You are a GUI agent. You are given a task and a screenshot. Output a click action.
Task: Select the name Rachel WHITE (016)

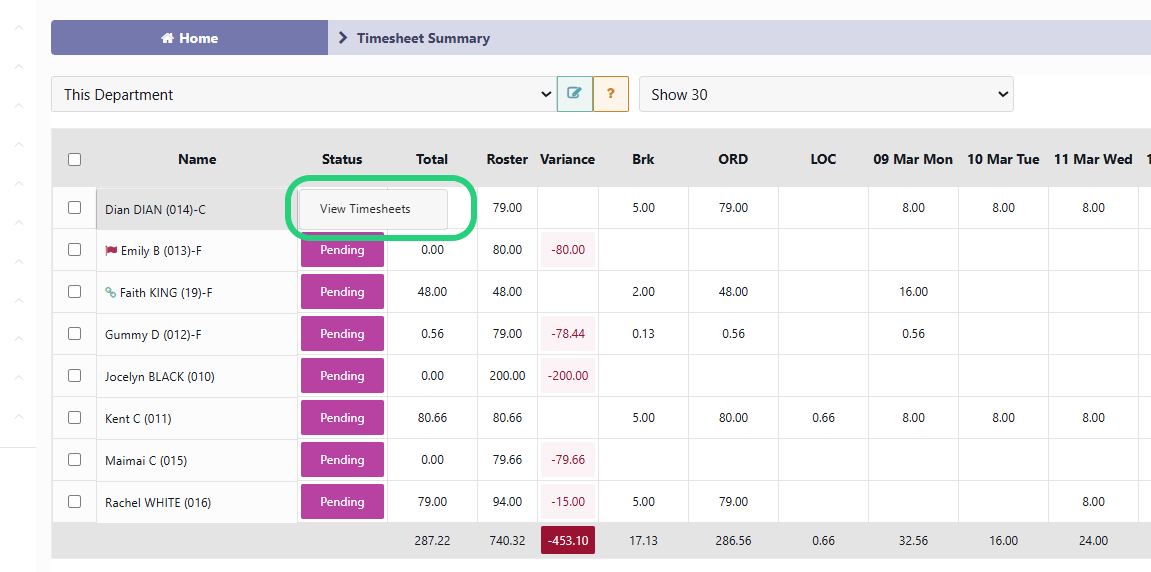pos(158,503)
